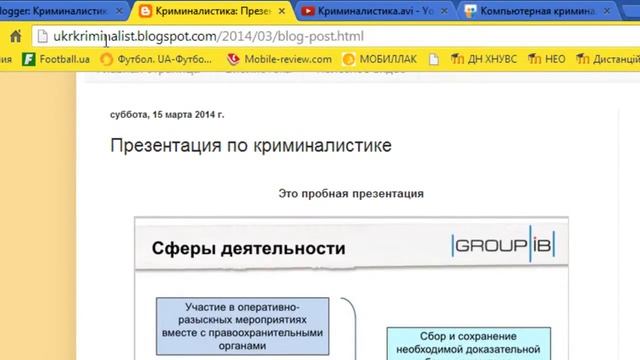640x360 pixels.
Task: Click the ДН ХНУВС bookmark icon
Action: (x=457, y=60)
